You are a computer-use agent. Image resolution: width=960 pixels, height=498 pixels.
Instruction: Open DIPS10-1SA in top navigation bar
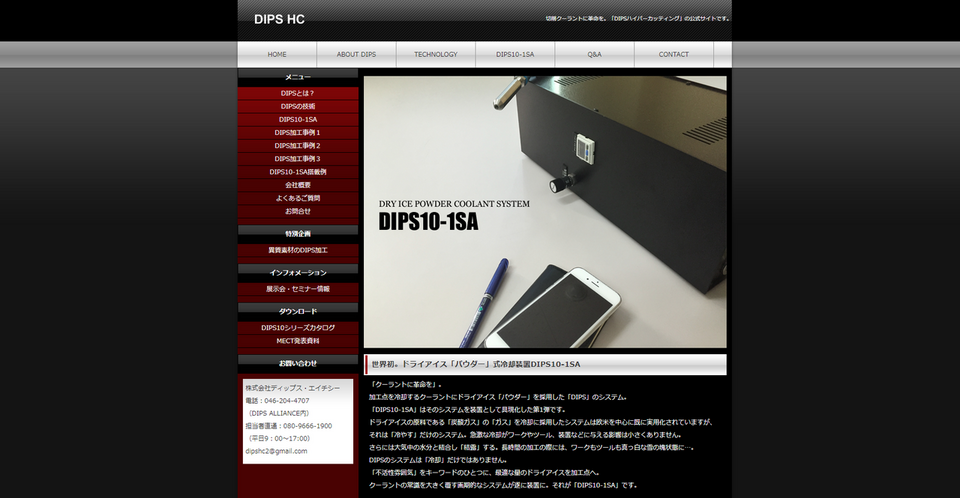tap(515, 55)
